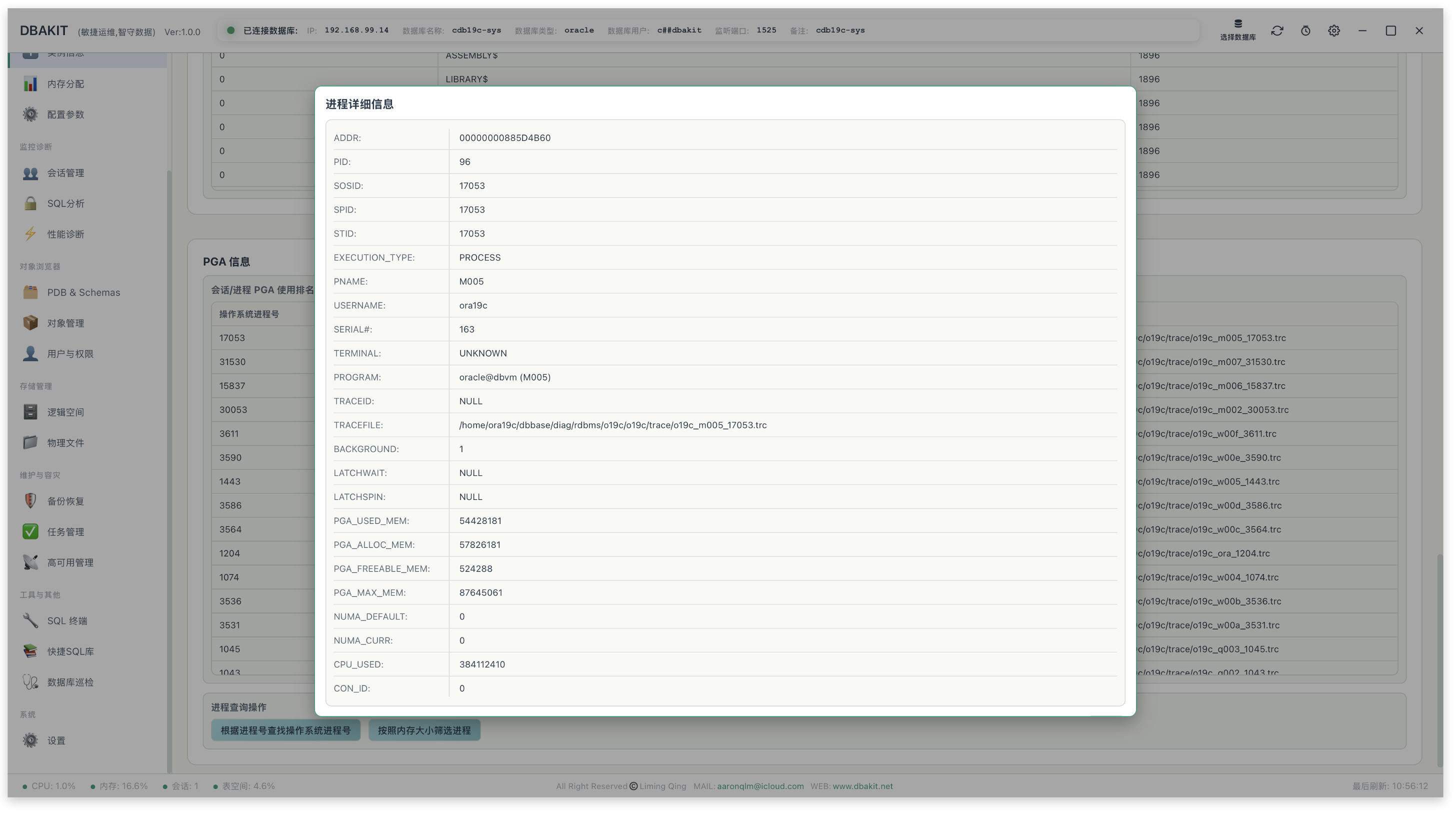The image size is (1456, 819).
Task: Open 高可用管理 satellite icon
Action: click(x=30, y=562)
